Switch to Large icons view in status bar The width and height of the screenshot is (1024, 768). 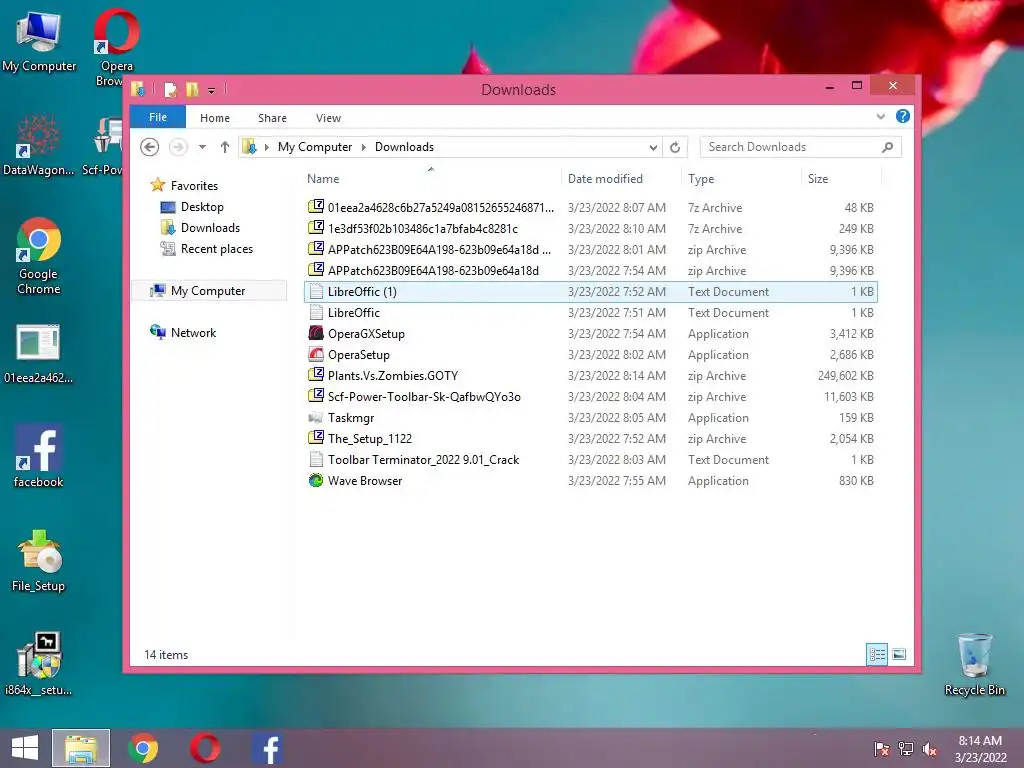(x=899, y=654)
